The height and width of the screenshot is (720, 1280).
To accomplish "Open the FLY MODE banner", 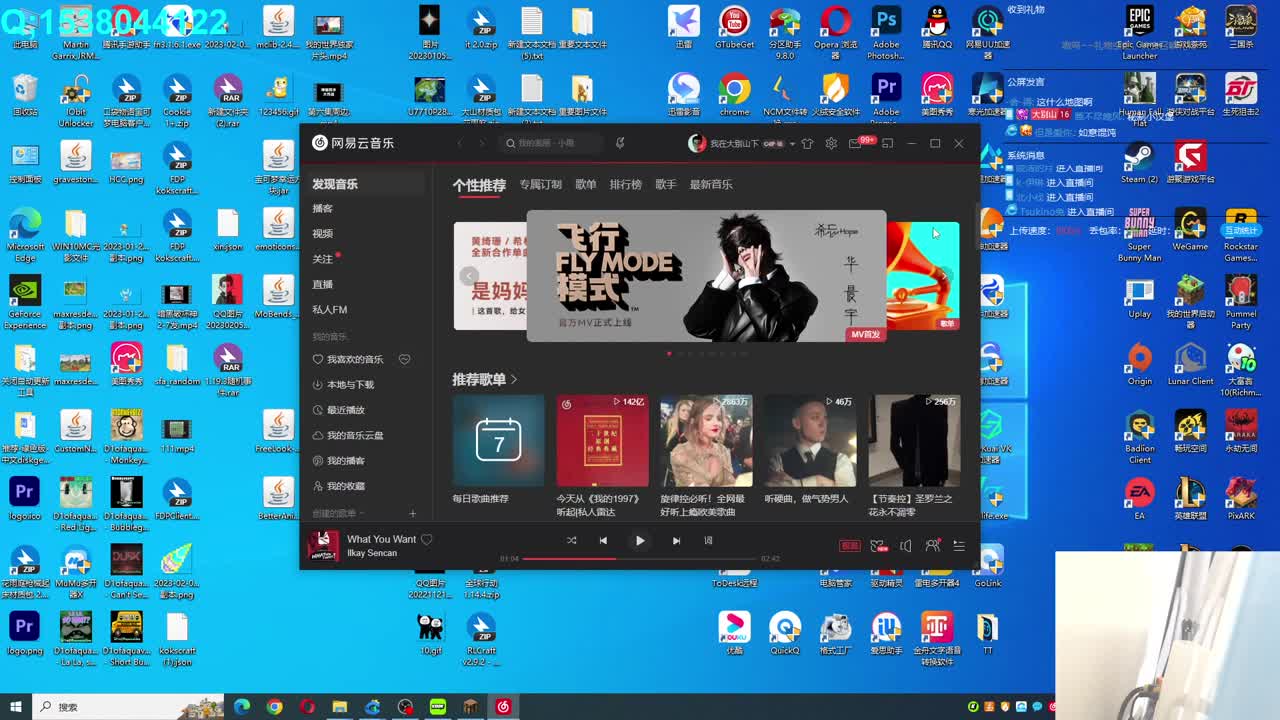I will click(x=706, y=276).
